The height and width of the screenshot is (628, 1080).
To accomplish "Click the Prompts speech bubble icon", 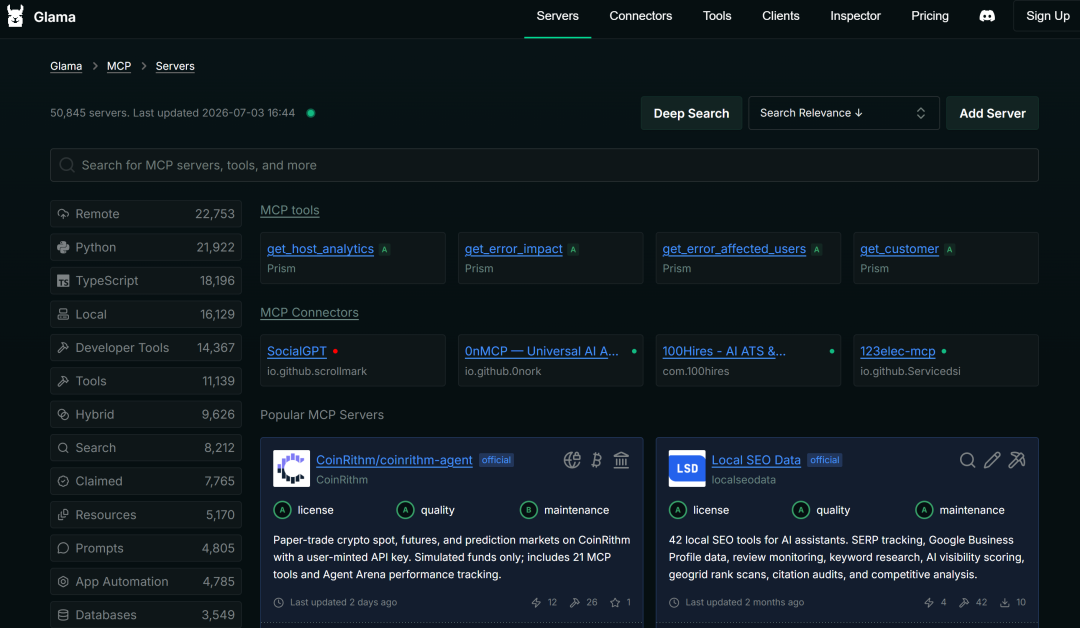I will point(63,548).
